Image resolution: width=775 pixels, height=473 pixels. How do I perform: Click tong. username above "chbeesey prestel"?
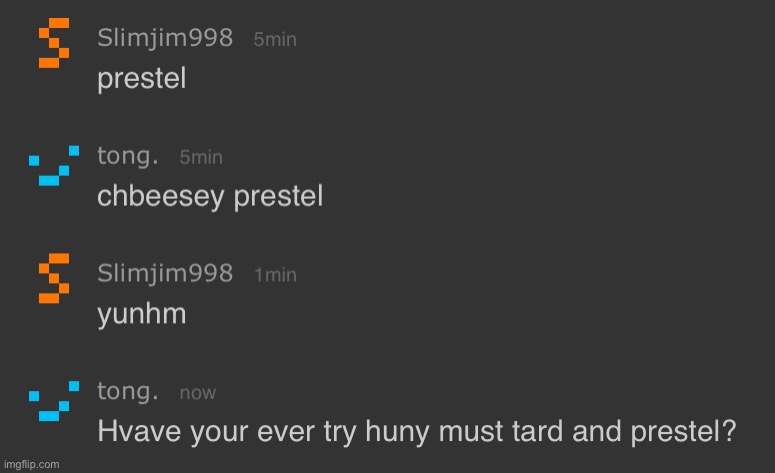click(129, 156)
